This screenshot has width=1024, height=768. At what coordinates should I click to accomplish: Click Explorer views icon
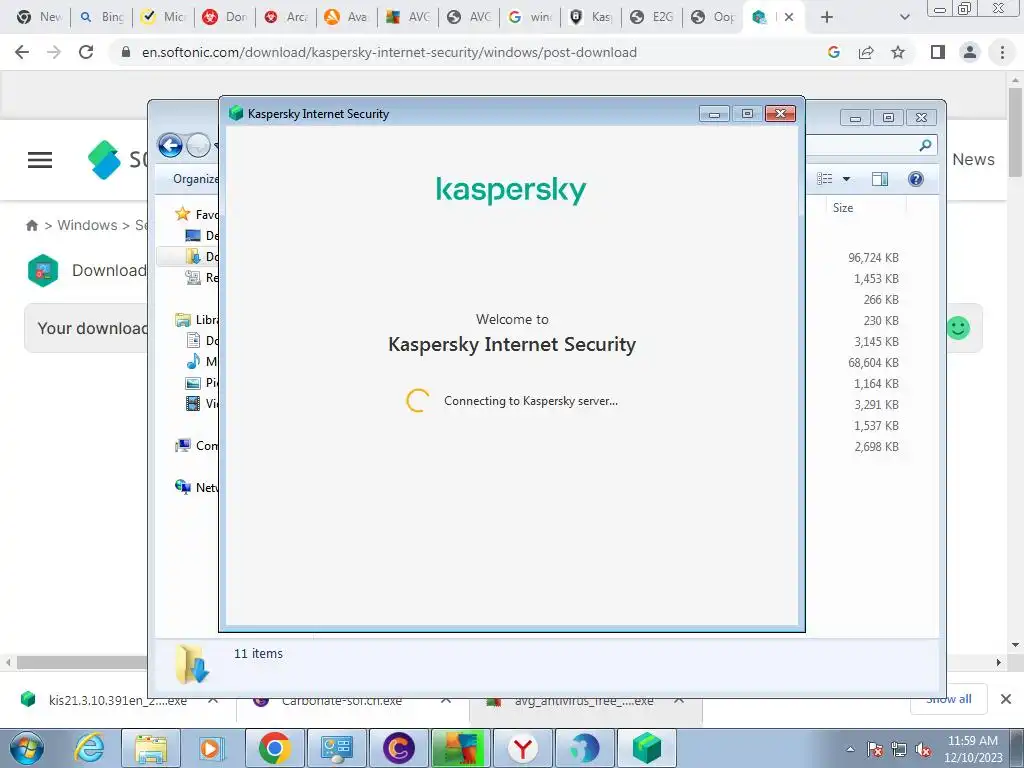pos(825,179)
